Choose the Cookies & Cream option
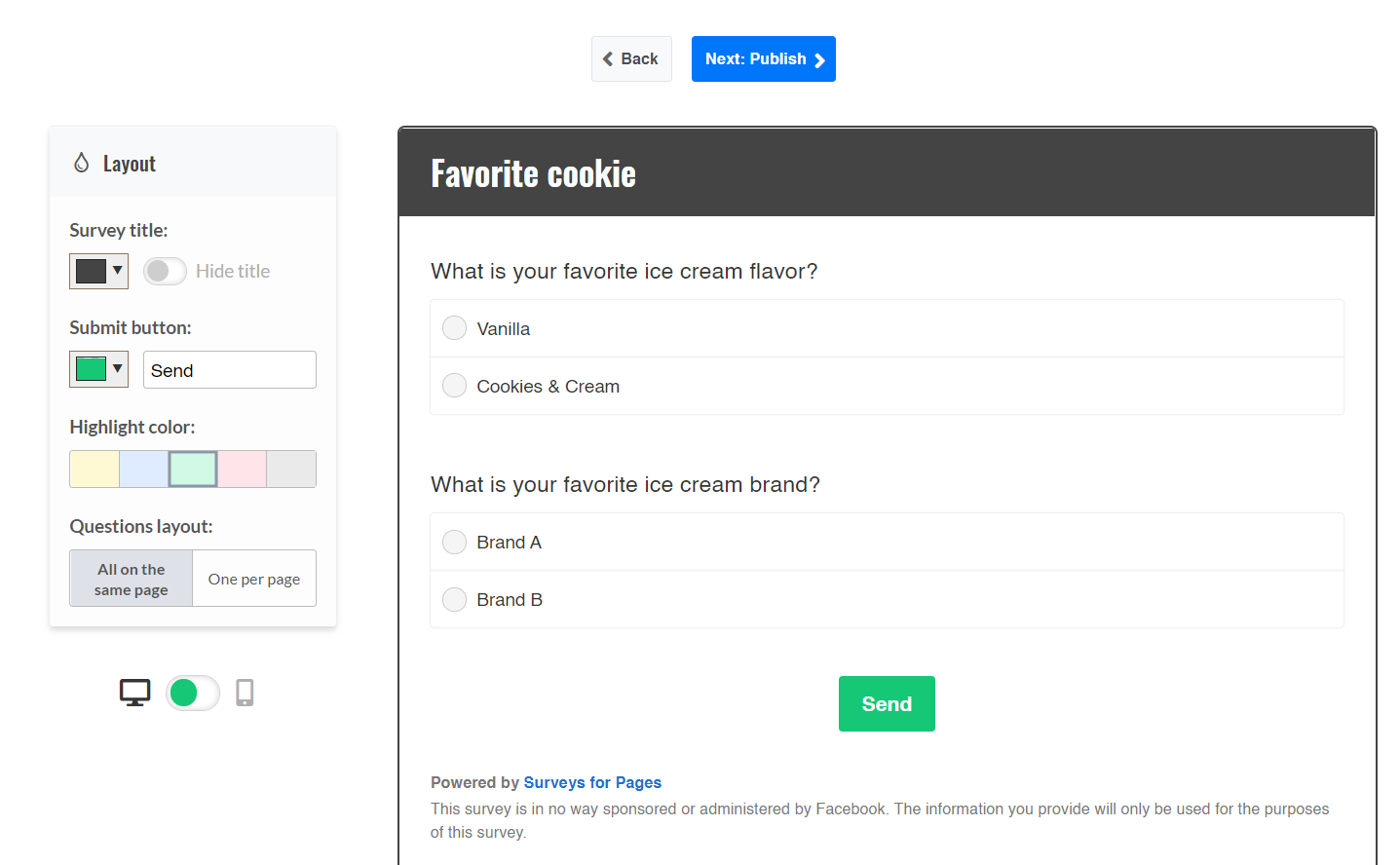 pyautogui.click(x=455, y=386)
